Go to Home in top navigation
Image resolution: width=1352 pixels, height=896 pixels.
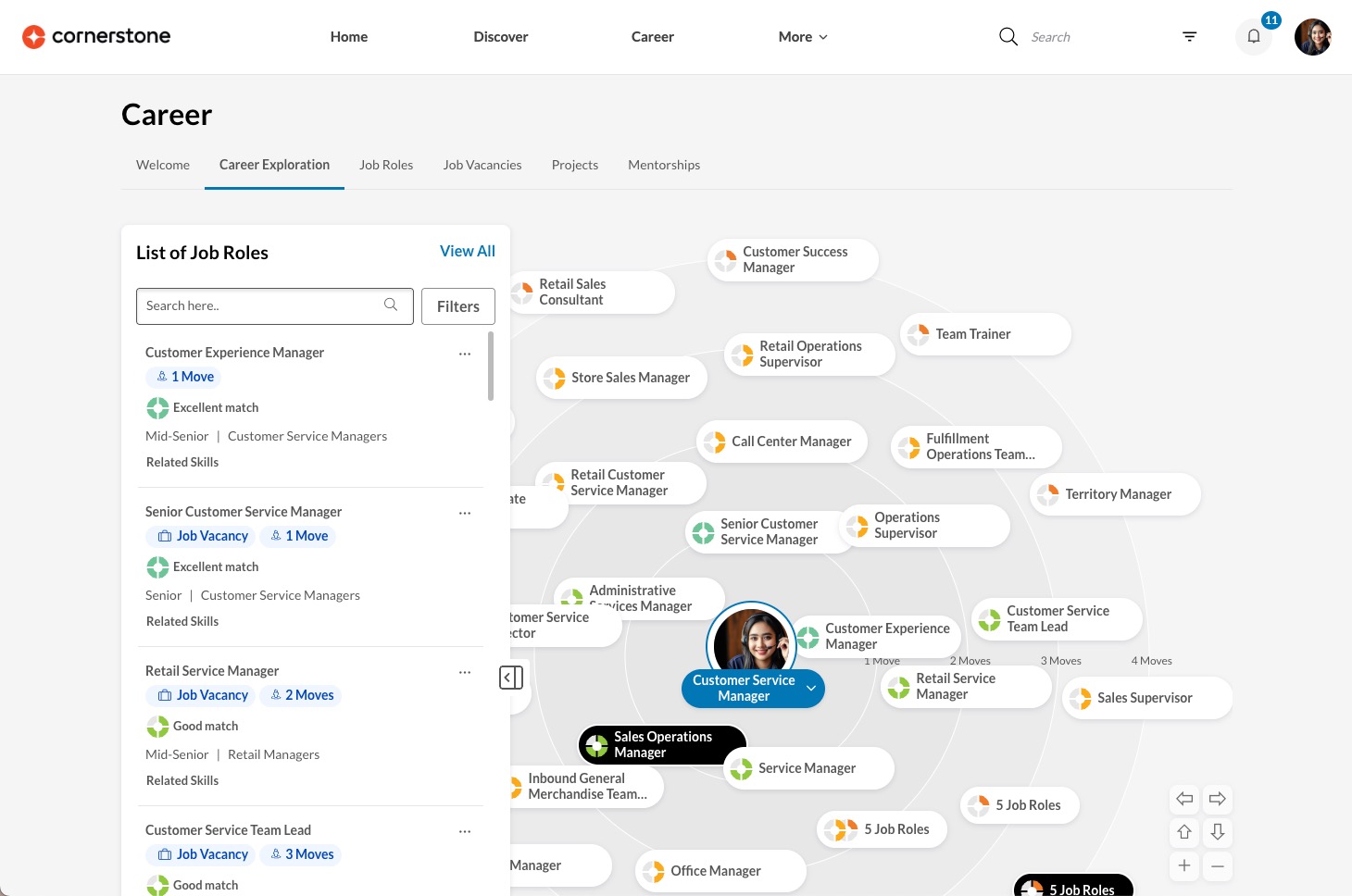[x=349, y=37]
